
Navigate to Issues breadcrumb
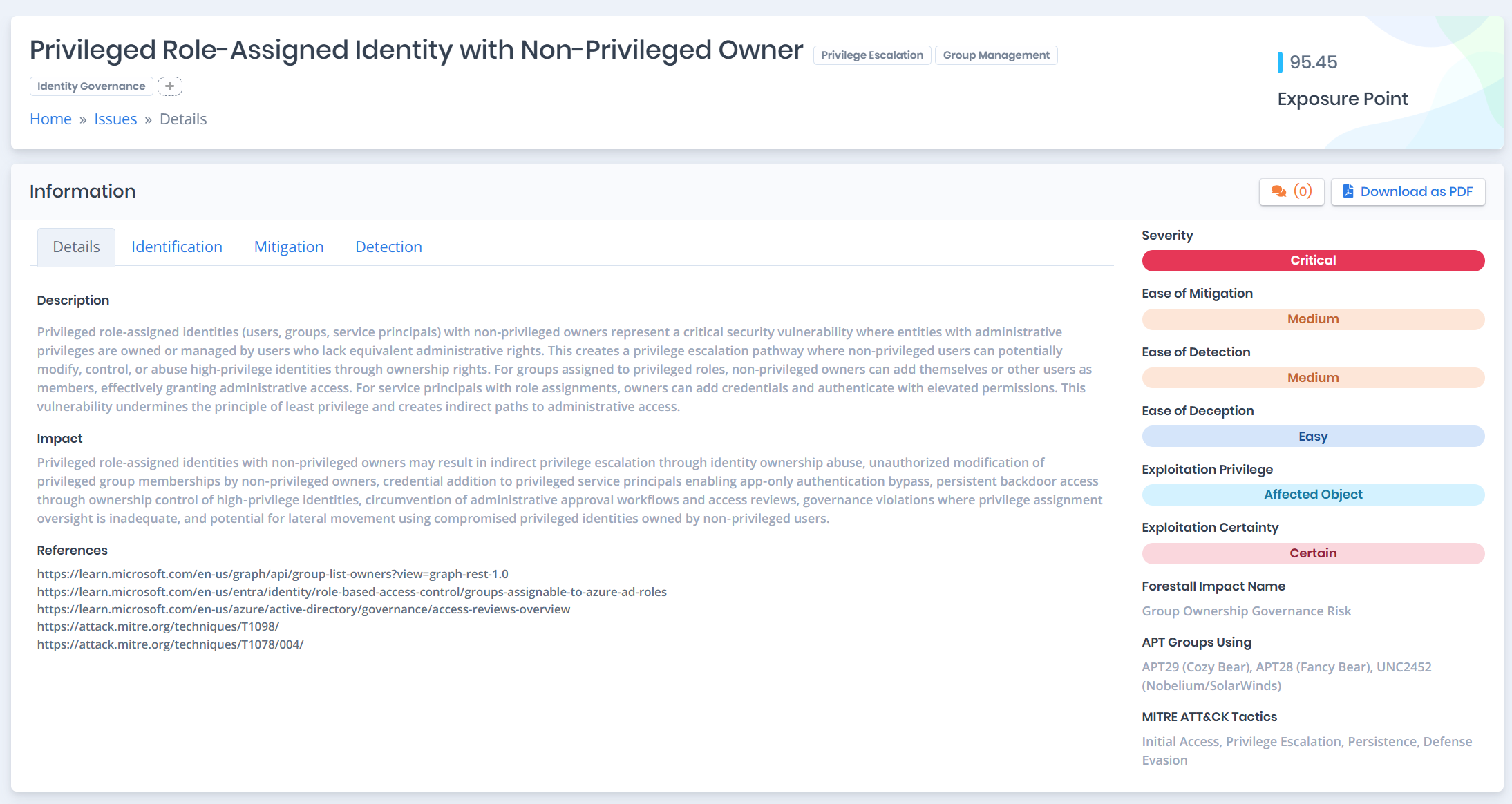[x=115, y=119]
